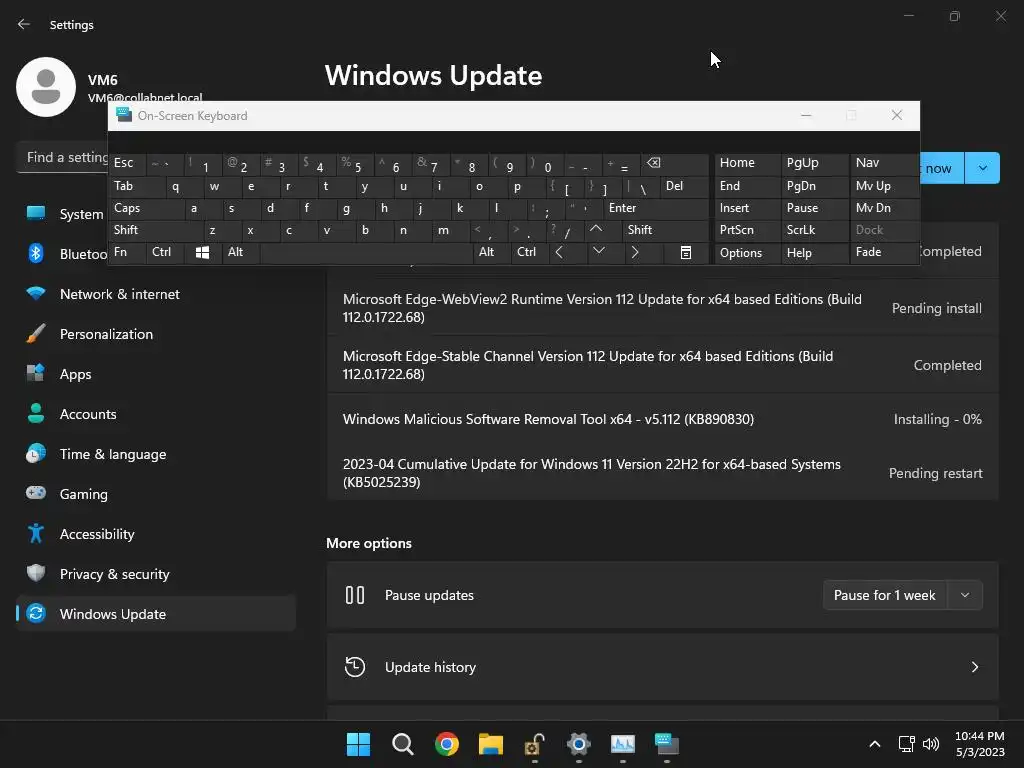Click the Windows logo key on the keyboard

202,252
